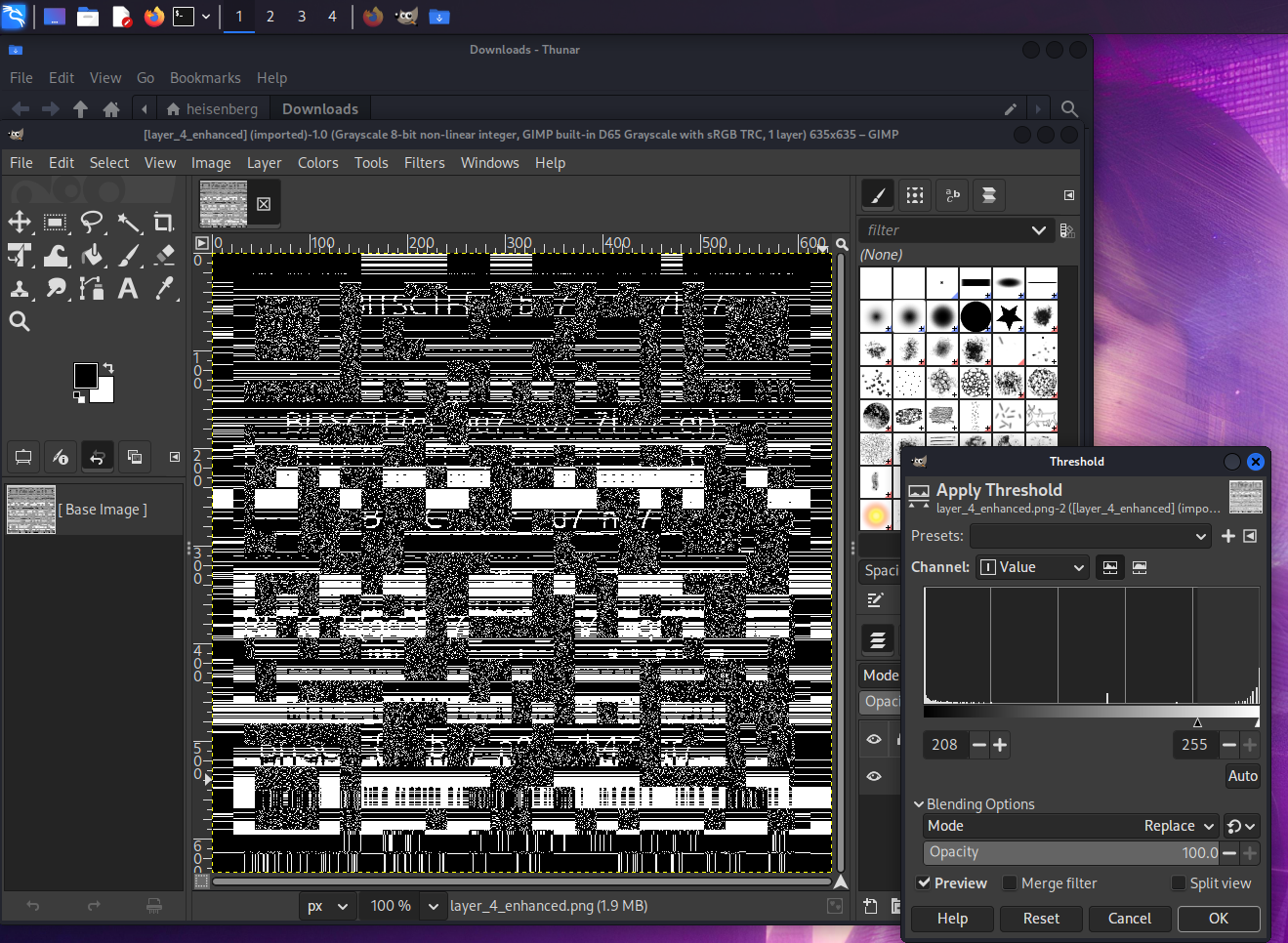Switch to the Eraser tool
Viewport: 1288px width, 943px height.
[x=164, y=256]
